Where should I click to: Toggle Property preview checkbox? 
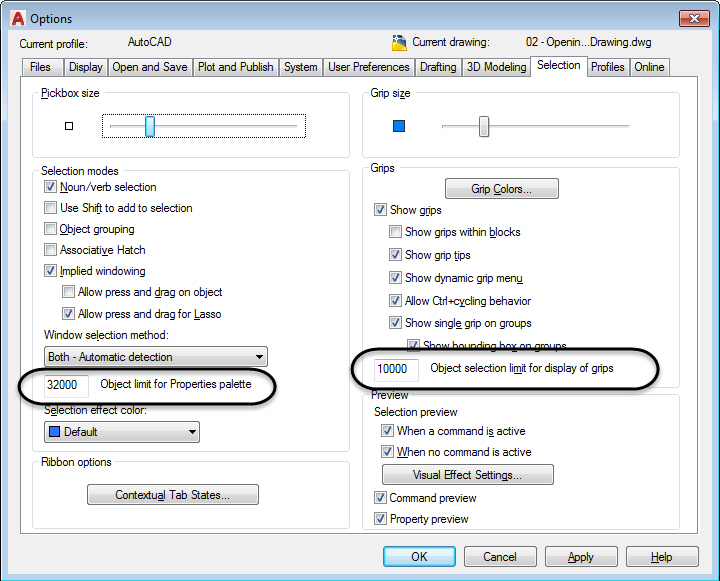(x=380, y=519)
